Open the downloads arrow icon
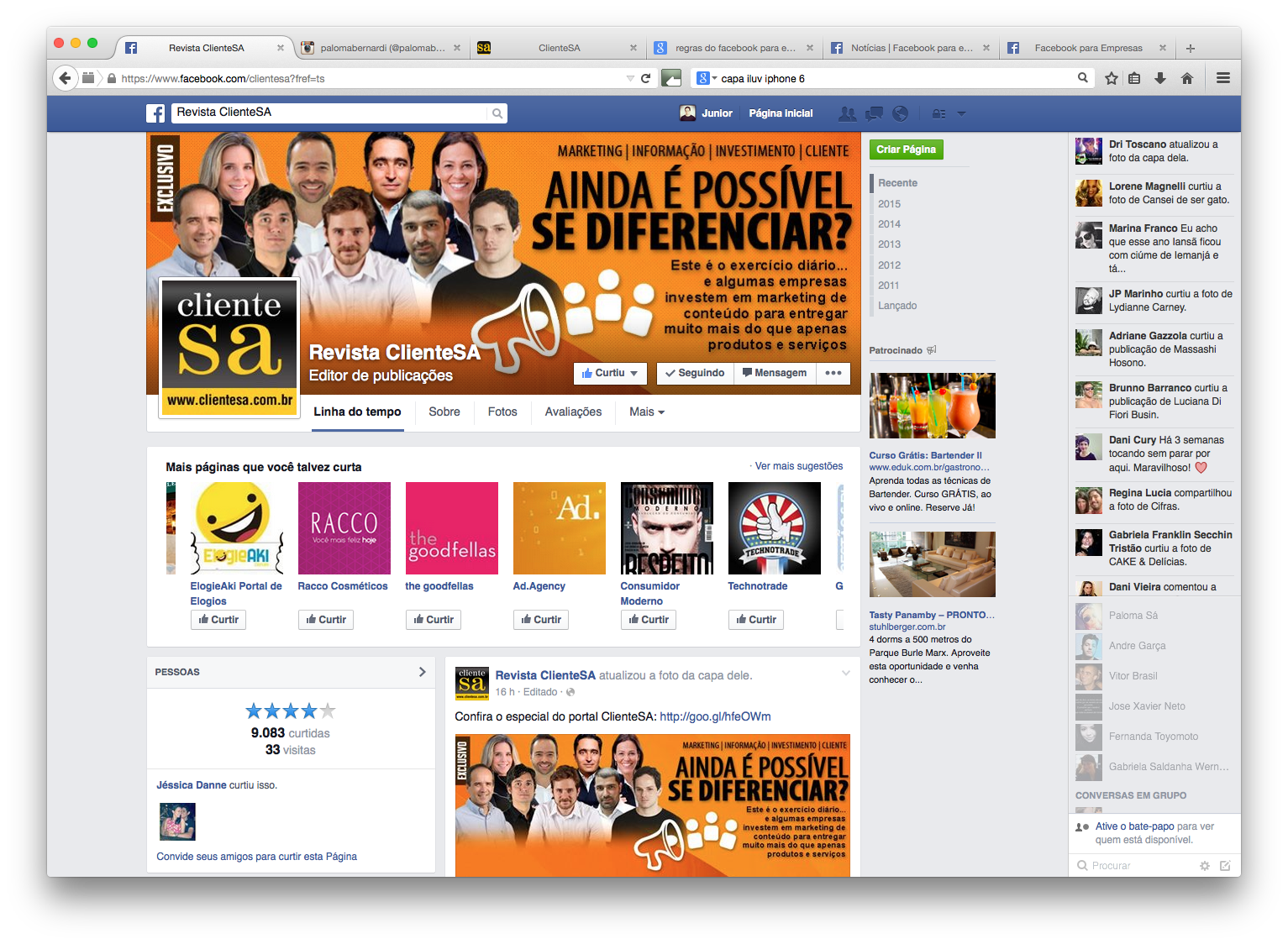 click(x=1160, y=78)
